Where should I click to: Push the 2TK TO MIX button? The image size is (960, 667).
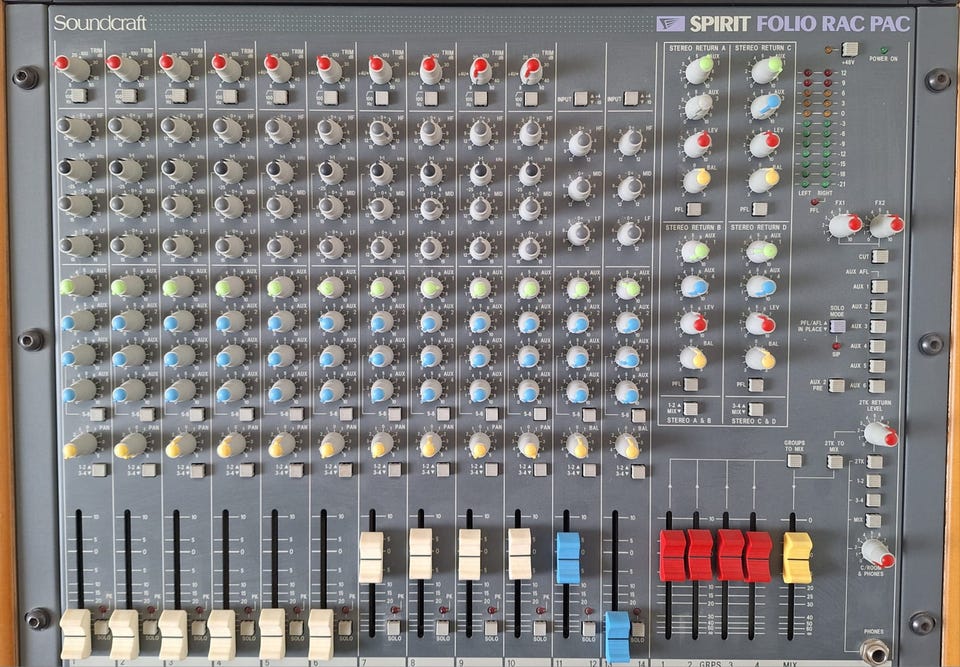coord(834,461)
